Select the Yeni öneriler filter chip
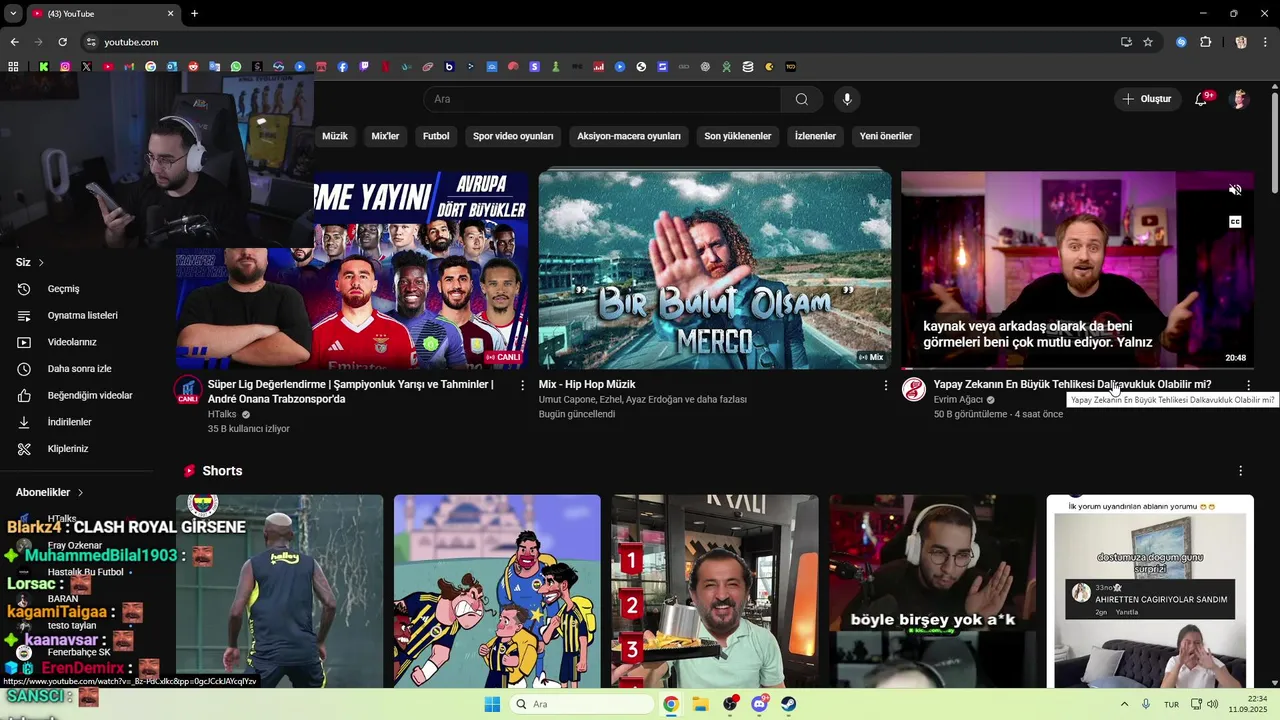The image size is (1280, 720). click(x=886, y=136)
